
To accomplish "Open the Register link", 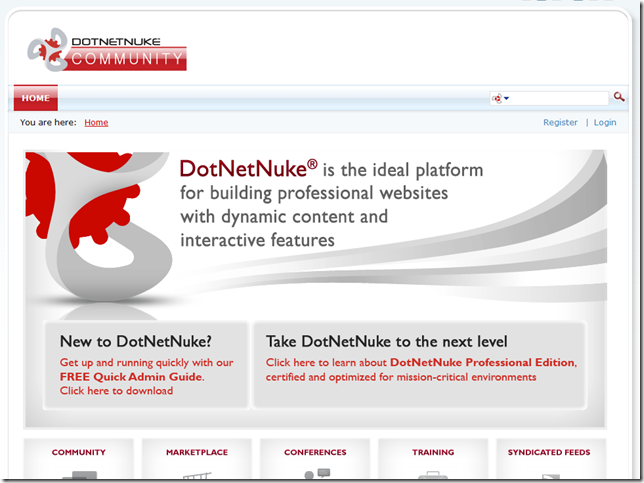I will click(560, 122).
